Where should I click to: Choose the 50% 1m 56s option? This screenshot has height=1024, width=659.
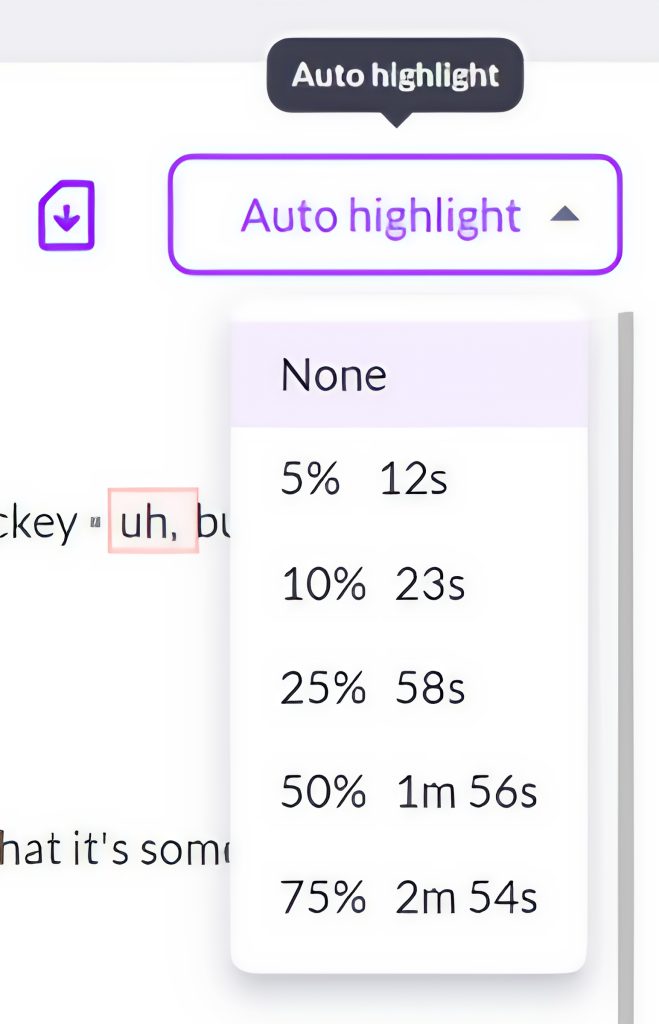pyautogui.click(x=408, y=793)
